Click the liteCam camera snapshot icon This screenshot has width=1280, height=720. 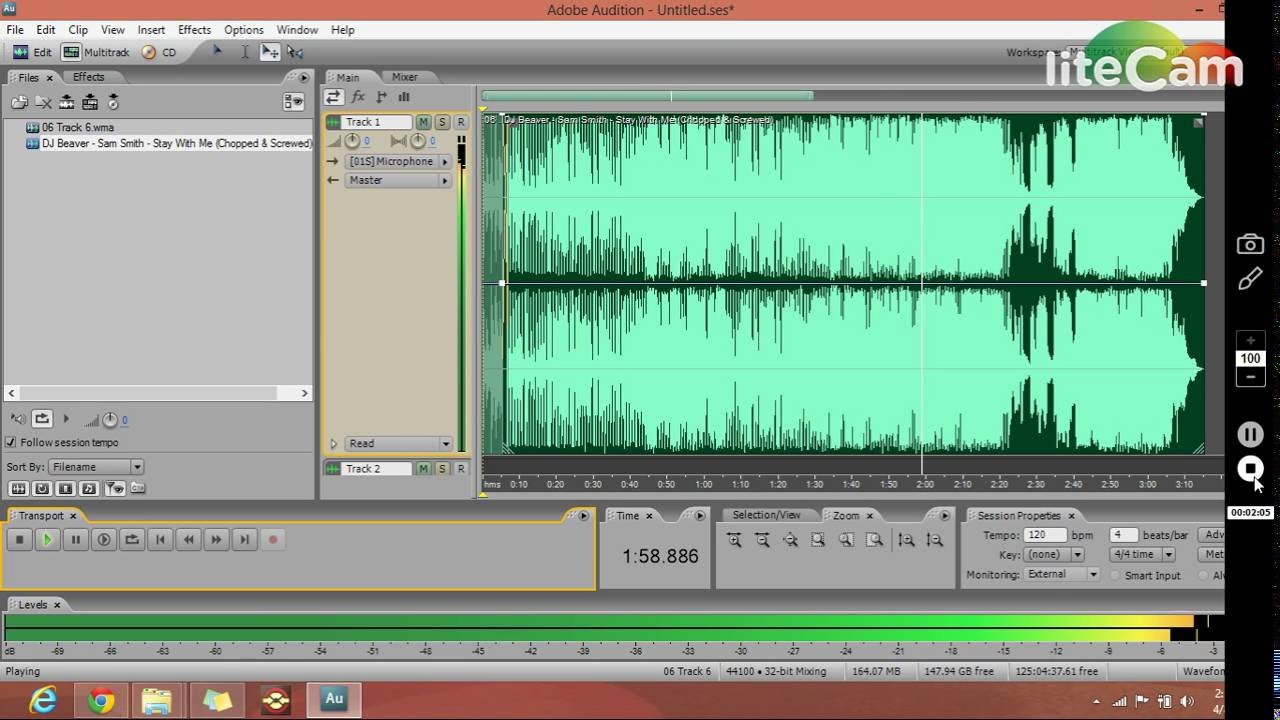1250,244
